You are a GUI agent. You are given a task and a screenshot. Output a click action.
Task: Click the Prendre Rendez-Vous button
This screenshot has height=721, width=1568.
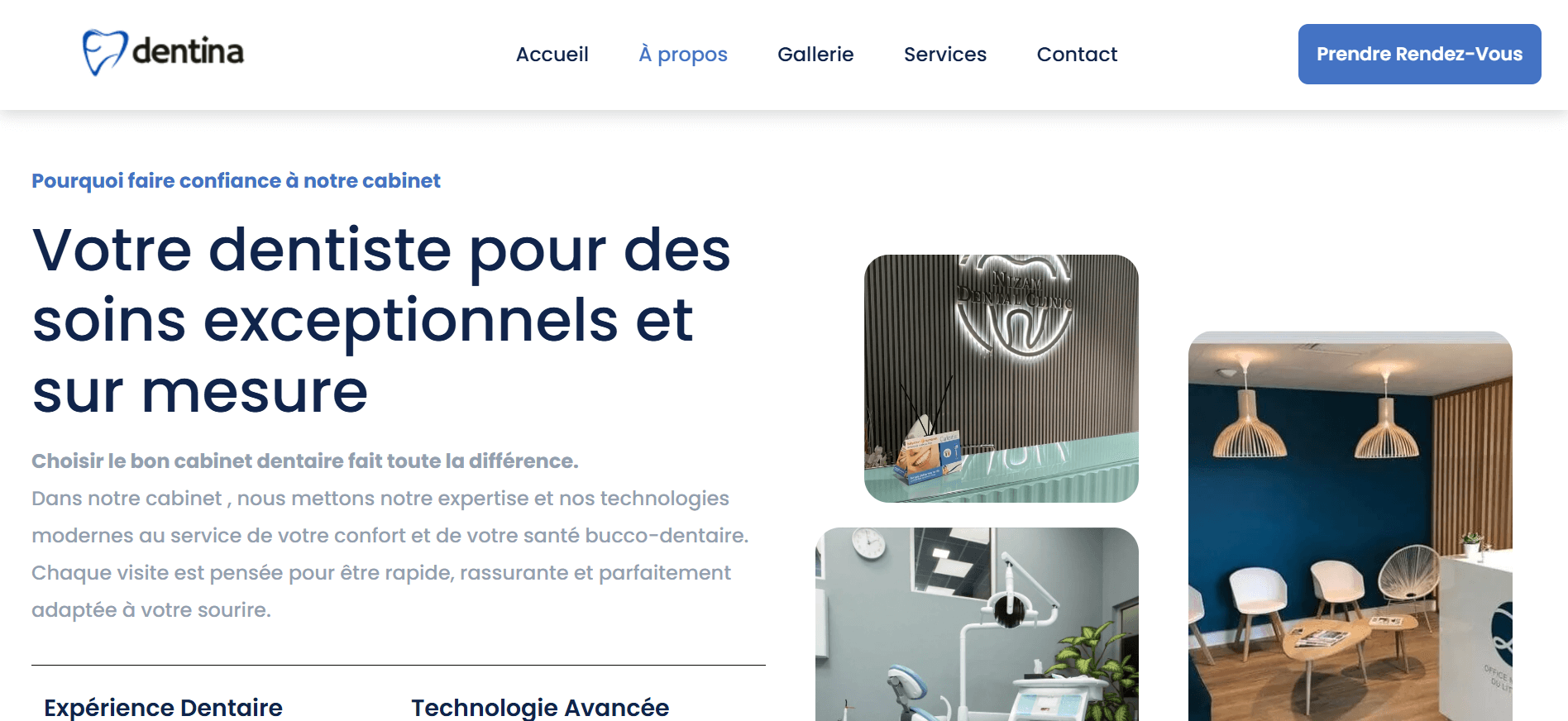(x=1419, y=54)
